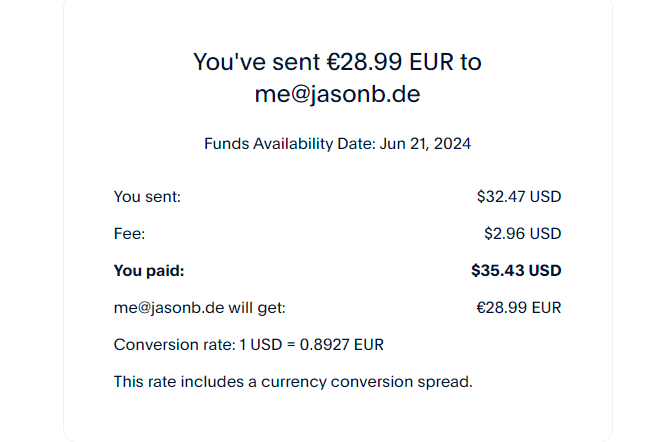Click the currency conversion spread note
Image resolution: width=664 pixels, height=442 pixels.
[x=293, y=382]
